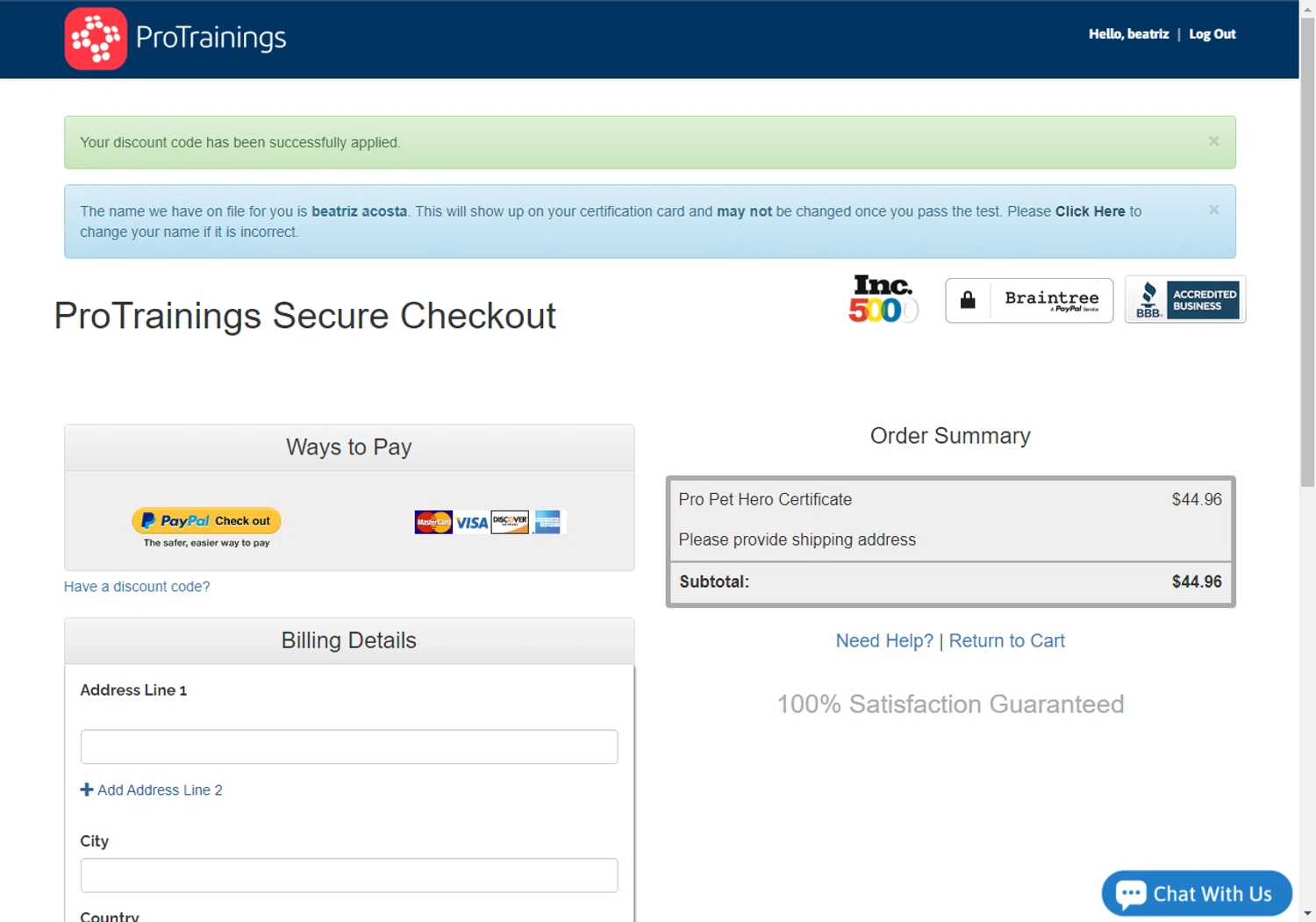Open the 'Have a discount code?' link
This screenshot has width=1316, height=922.
click(137, 586)
